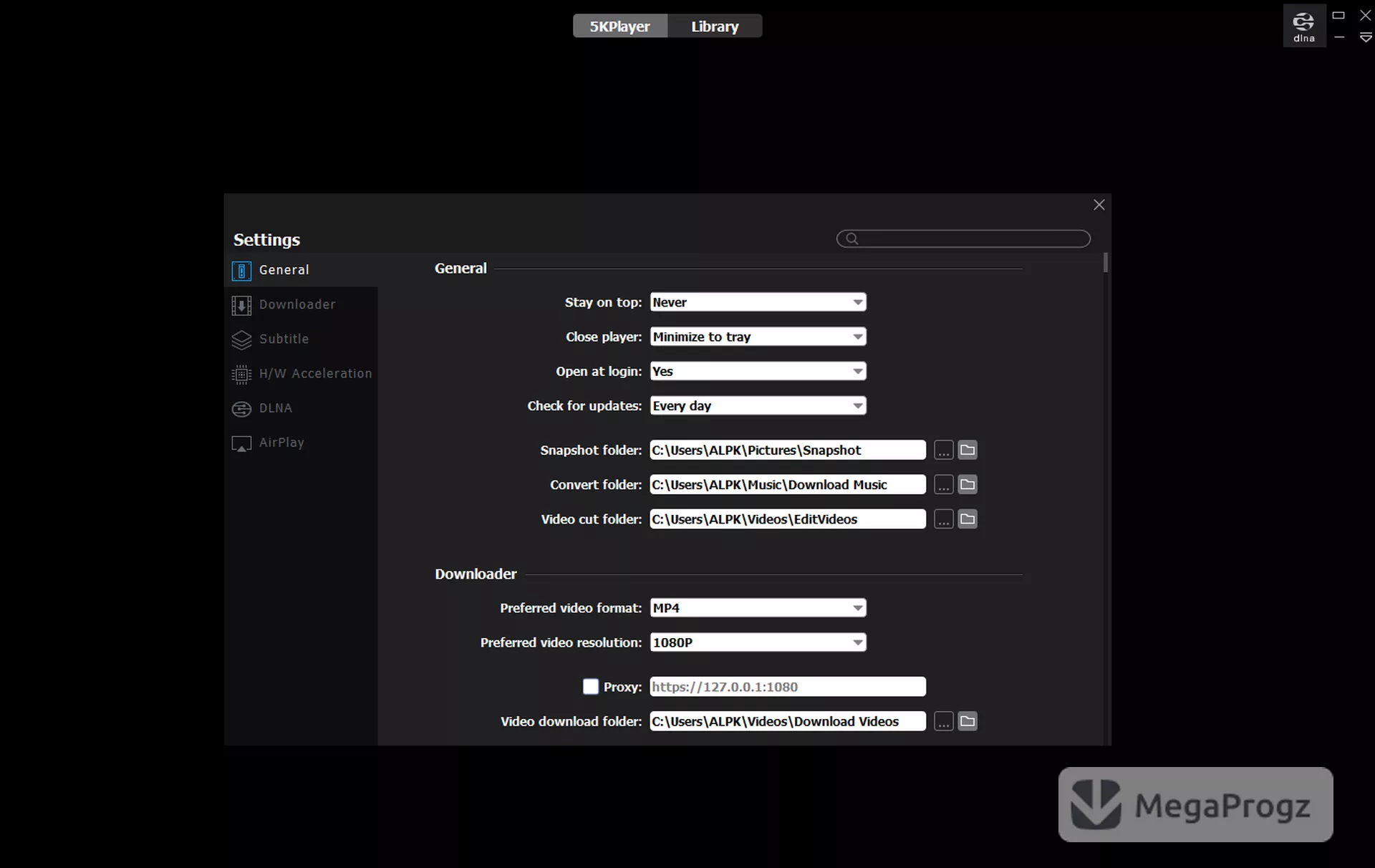The image size is (1375, 868).
Task: Browse for a new Convert folder
Action: click(x=944, y=484)
